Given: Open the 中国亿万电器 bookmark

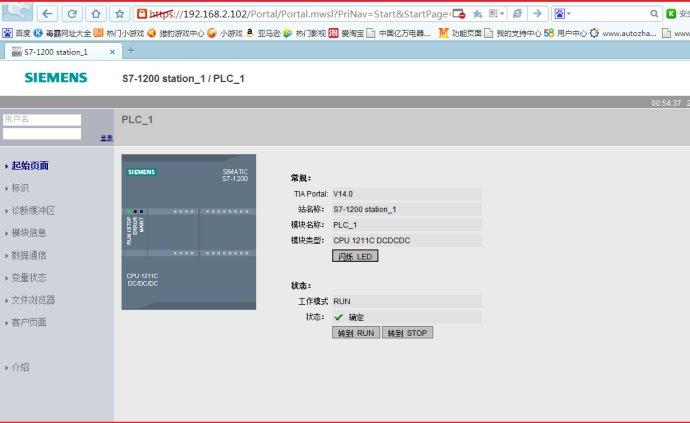Looking at the screenshot, I should coord(399,33).
